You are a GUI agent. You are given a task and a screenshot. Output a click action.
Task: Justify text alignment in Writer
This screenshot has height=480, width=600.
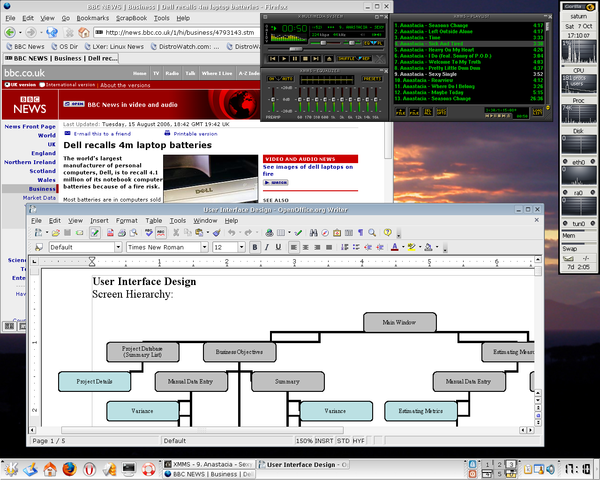tap(329, 247)
